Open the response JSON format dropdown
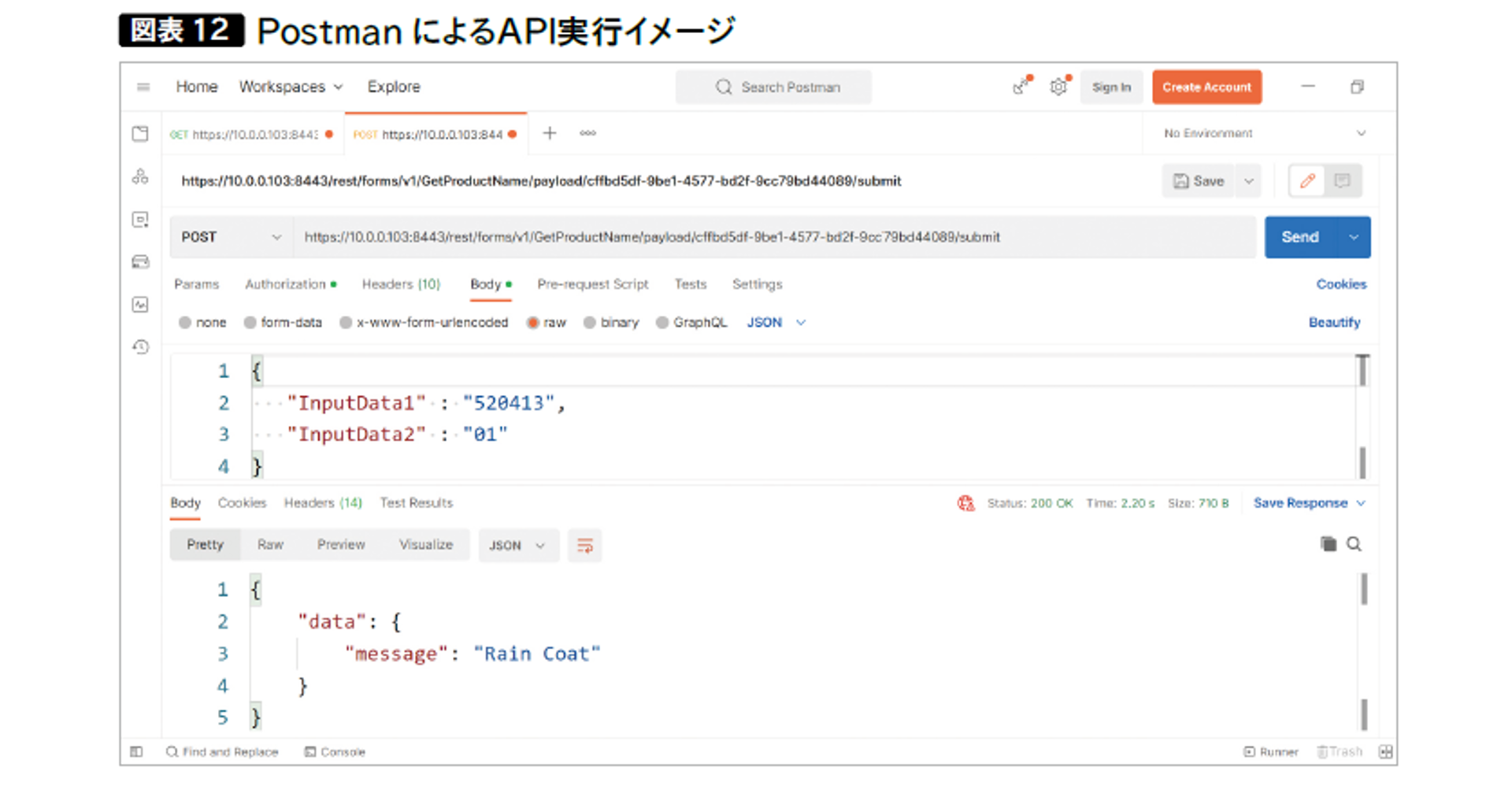Screen dimensions: 1512x786 point(518,545)
